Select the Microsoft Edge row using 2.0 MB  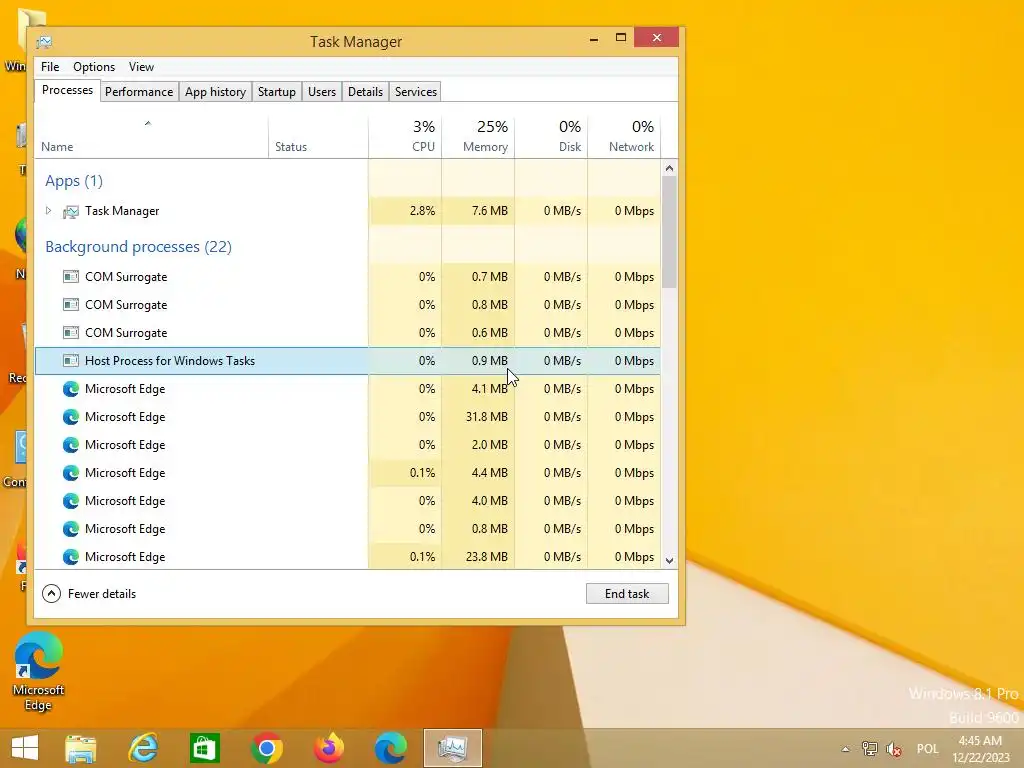coord(347,445)
